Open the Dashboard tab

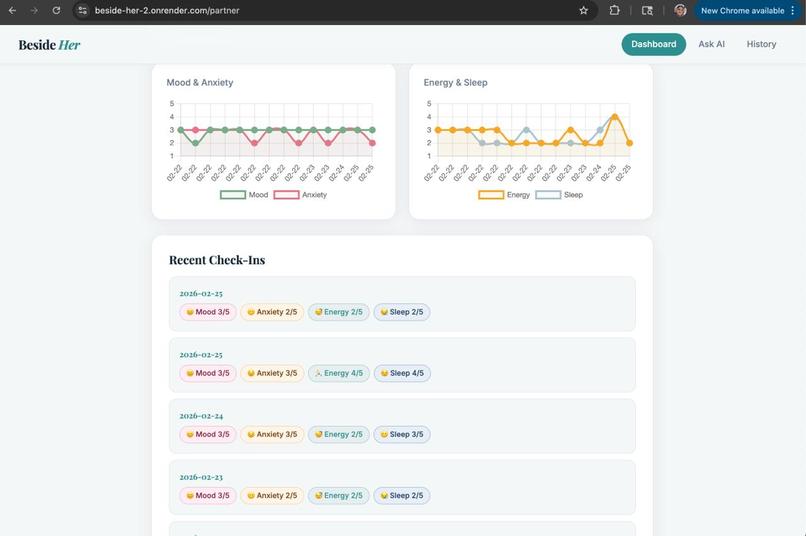tap(653, 44)
